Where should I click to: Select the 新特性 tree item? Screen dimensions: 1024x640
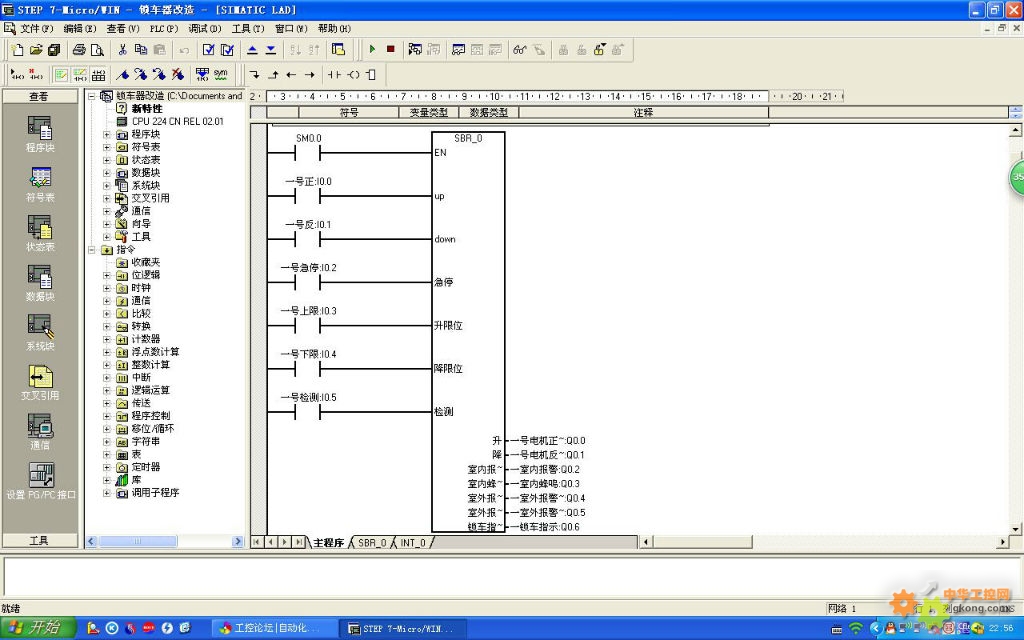pyautogui.click(x=146, y=108)
